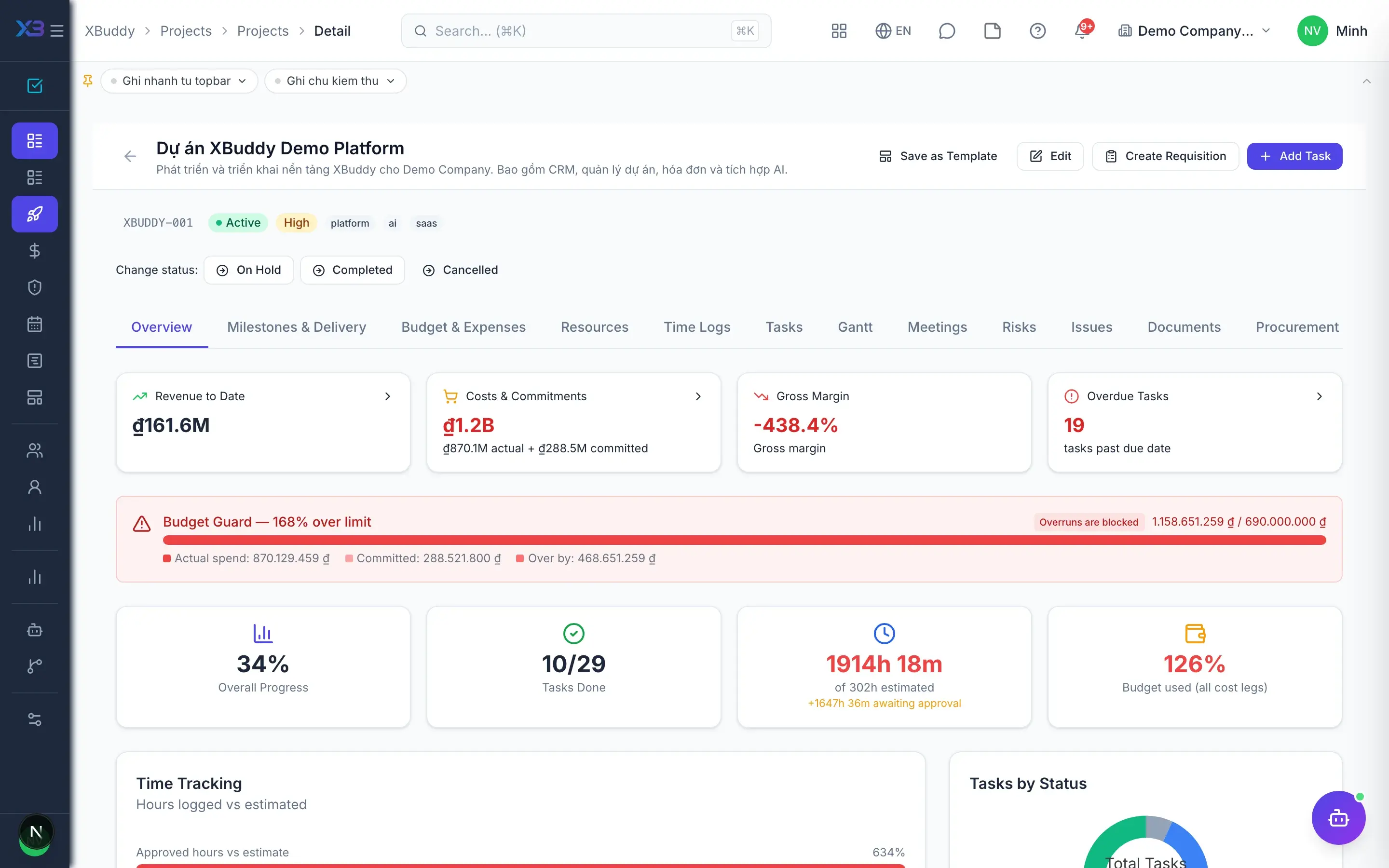Viewport: 1389px width, 868px height.
Task: Change status to On Hold
Action: pos(248,270)
